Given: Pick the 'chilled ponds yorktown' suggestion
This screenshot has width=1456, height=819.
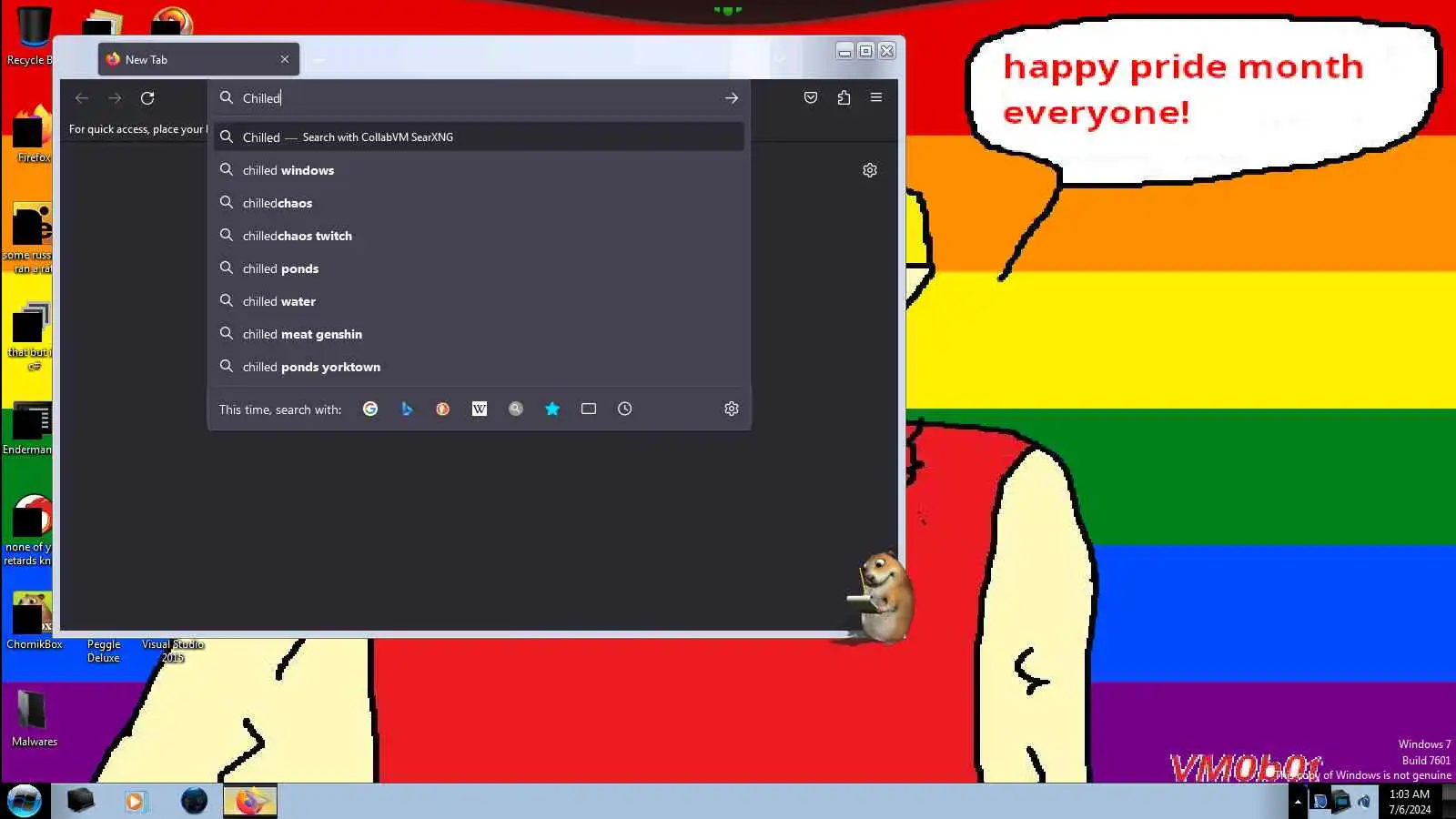Looking at the screenshot, I should pyautogui.click(x=480, y=367).
